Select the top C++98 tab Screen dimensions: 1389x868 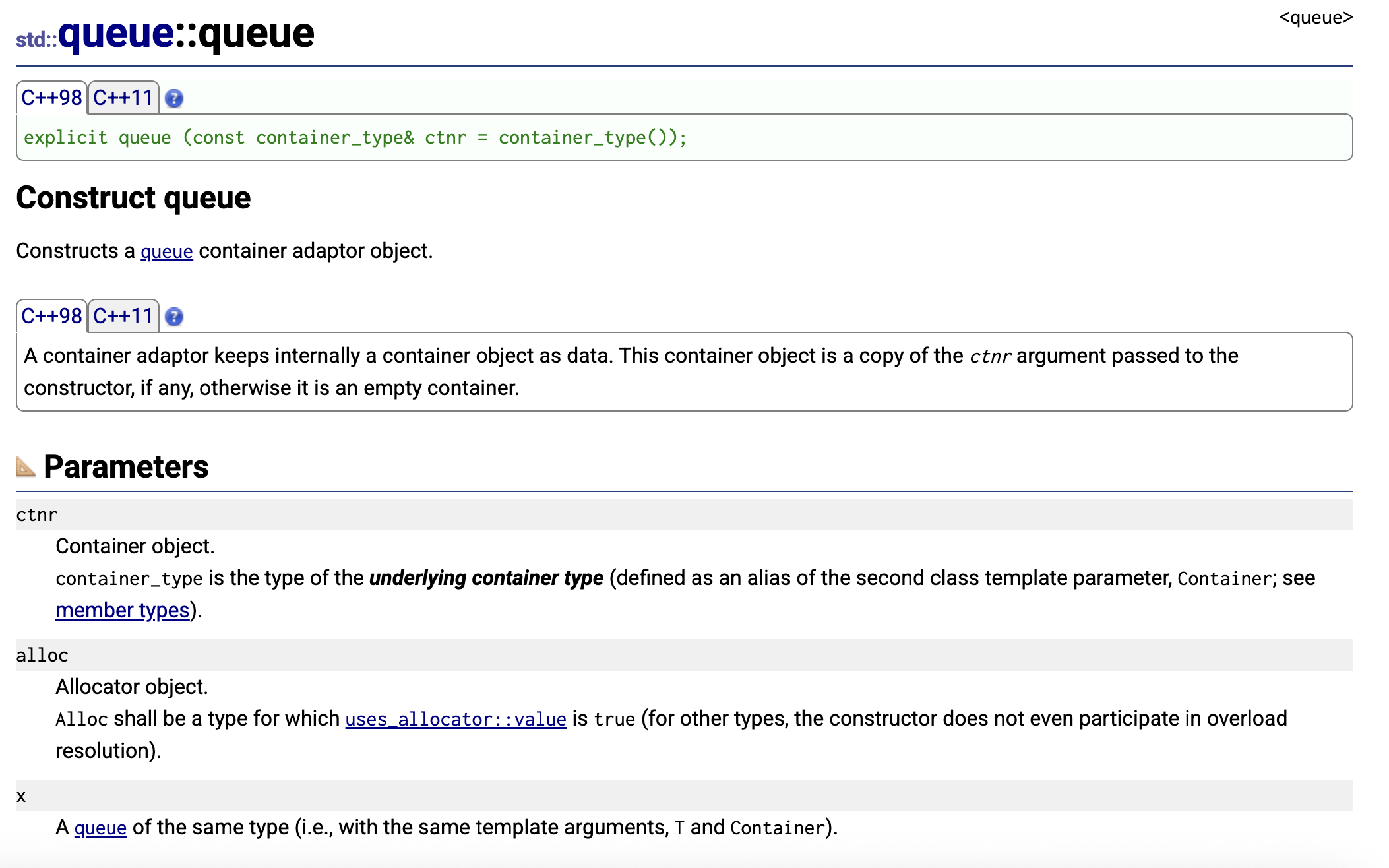(51, 98)
